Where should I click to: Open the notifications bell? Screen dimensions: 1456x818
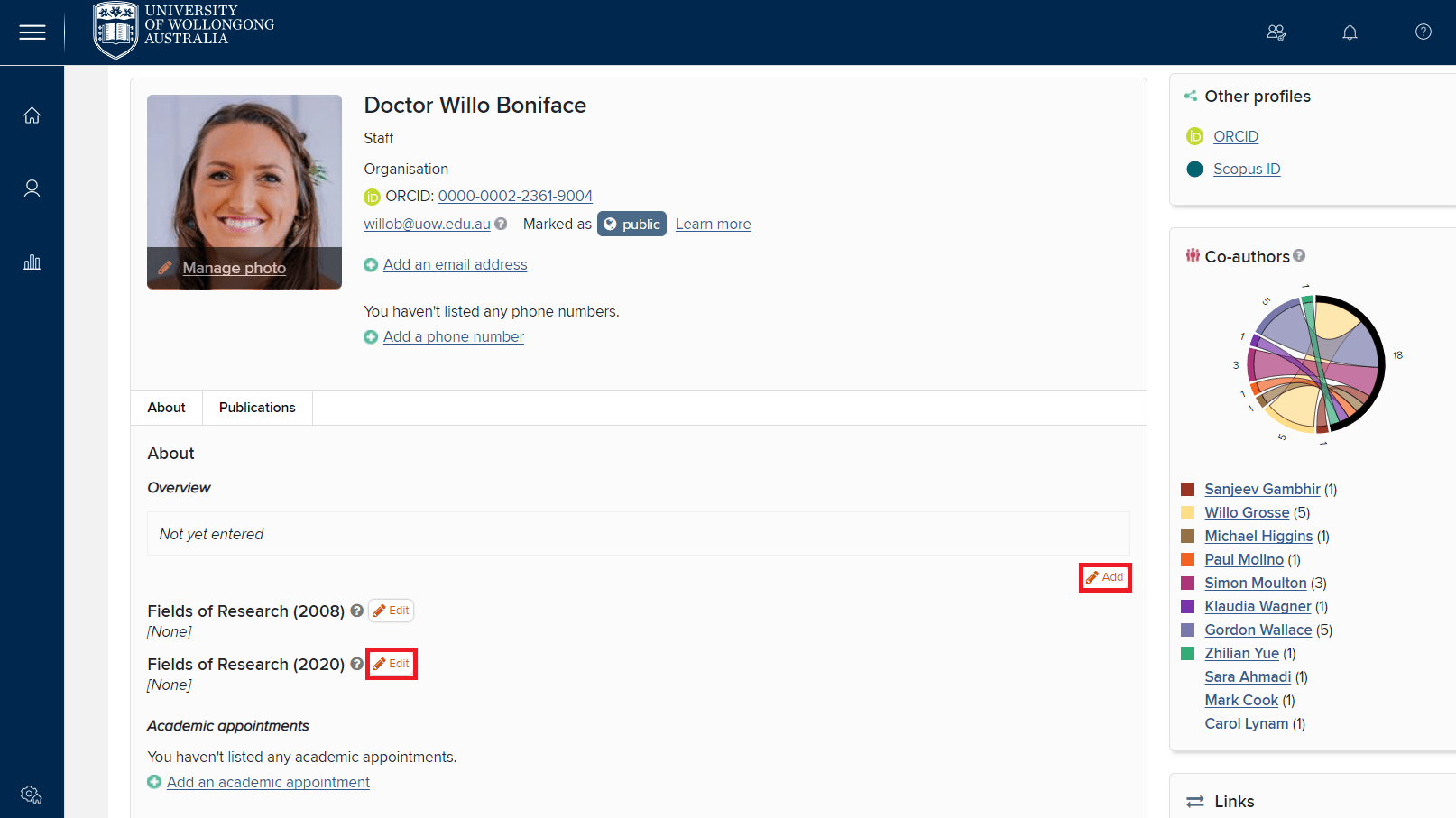coord(1350,32)
